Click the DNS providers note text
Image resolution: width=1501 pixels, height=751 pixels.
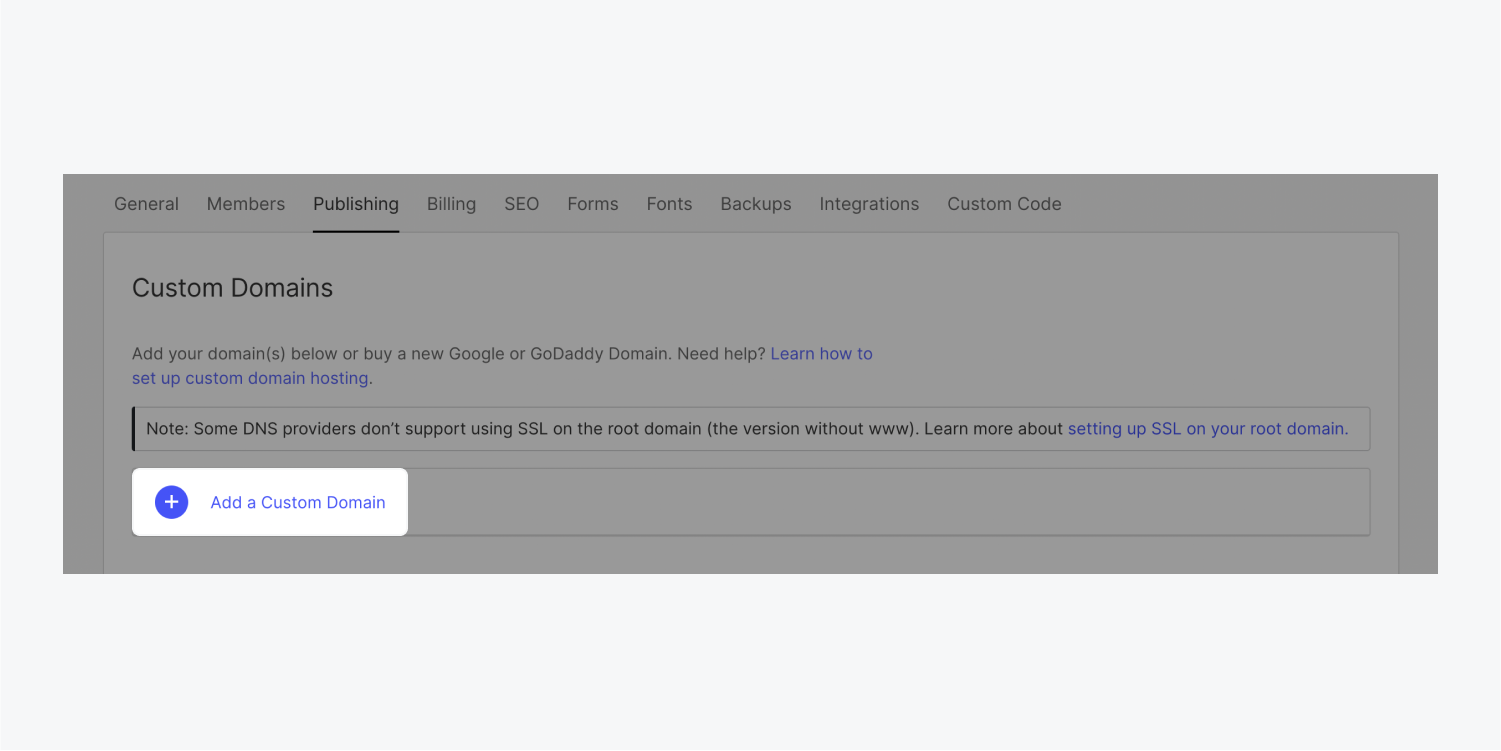coord(600,429)
